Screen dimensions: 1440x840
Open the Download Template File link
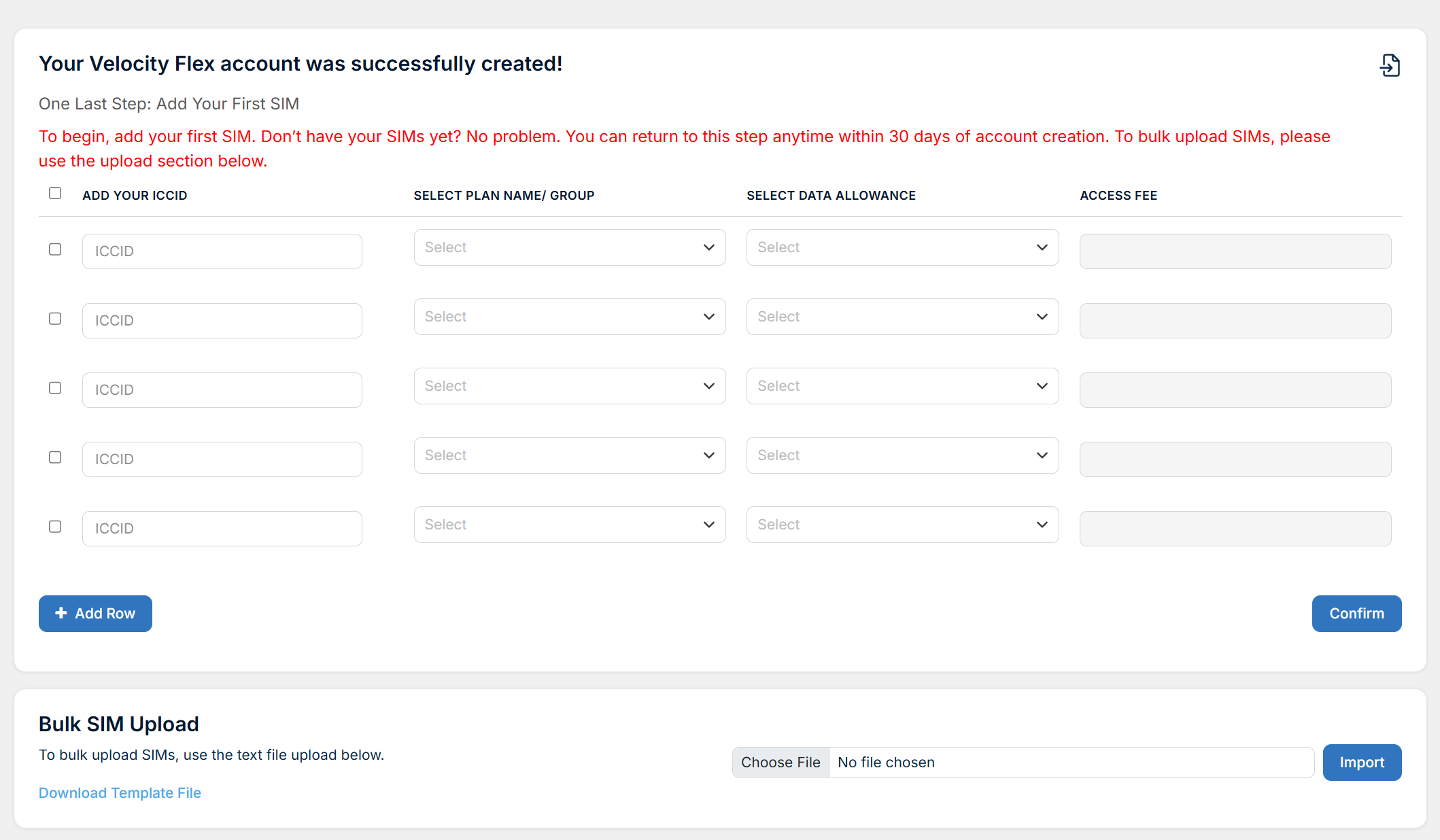pyautogui.click(x=120, y=793)
